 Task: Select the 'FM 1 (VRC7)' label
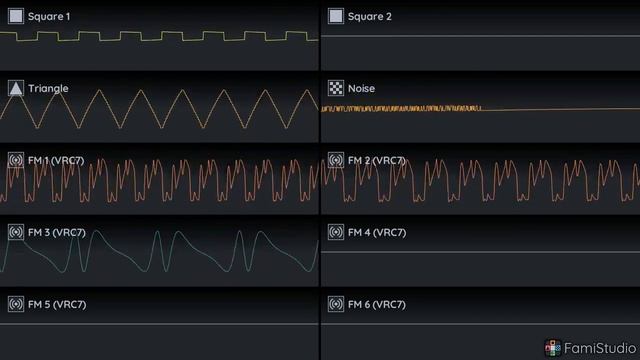(x=56, y=160)
